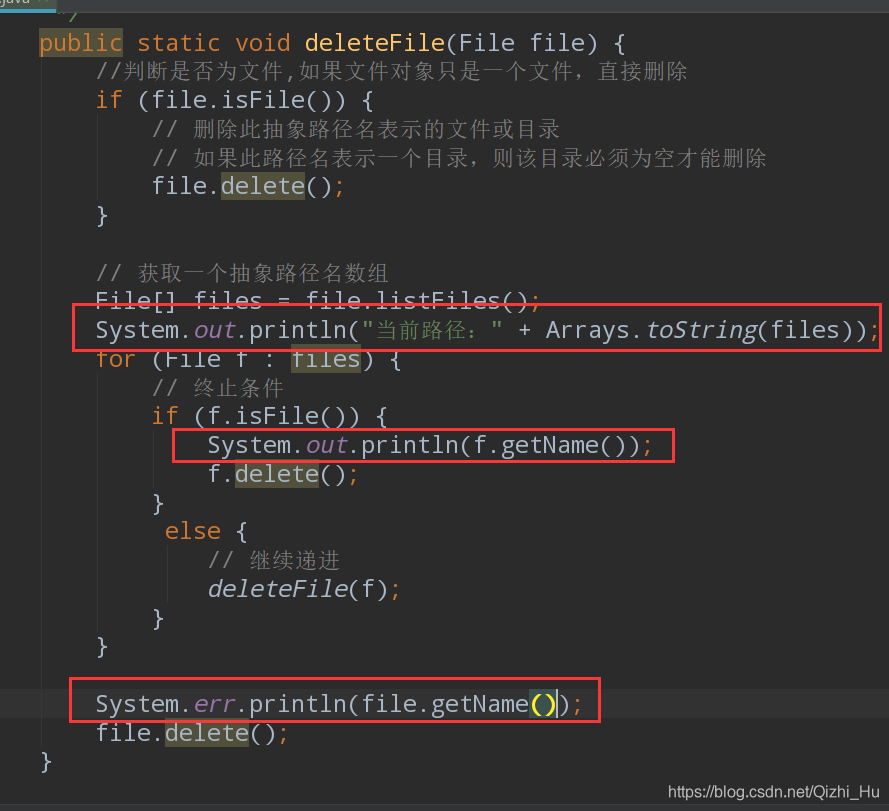Image resolution: width=889 pixels, height=811 pixels.
Task: Click the final 'file.delete();' statement
Action: pos(192,734)
